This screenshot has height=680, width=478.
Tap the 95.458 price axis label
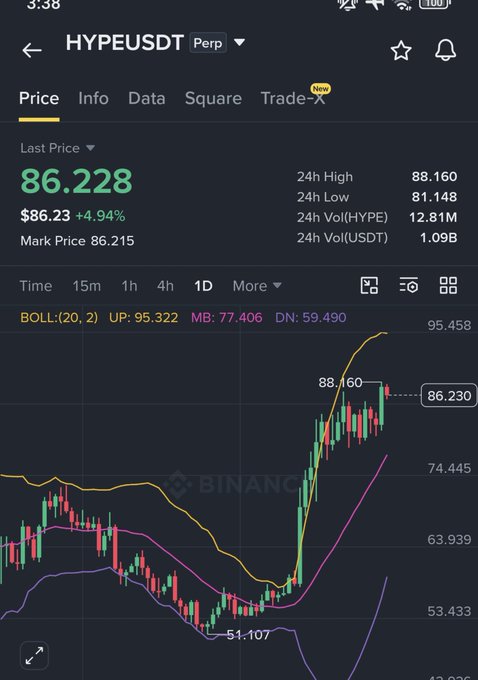(x=449, y=325)
